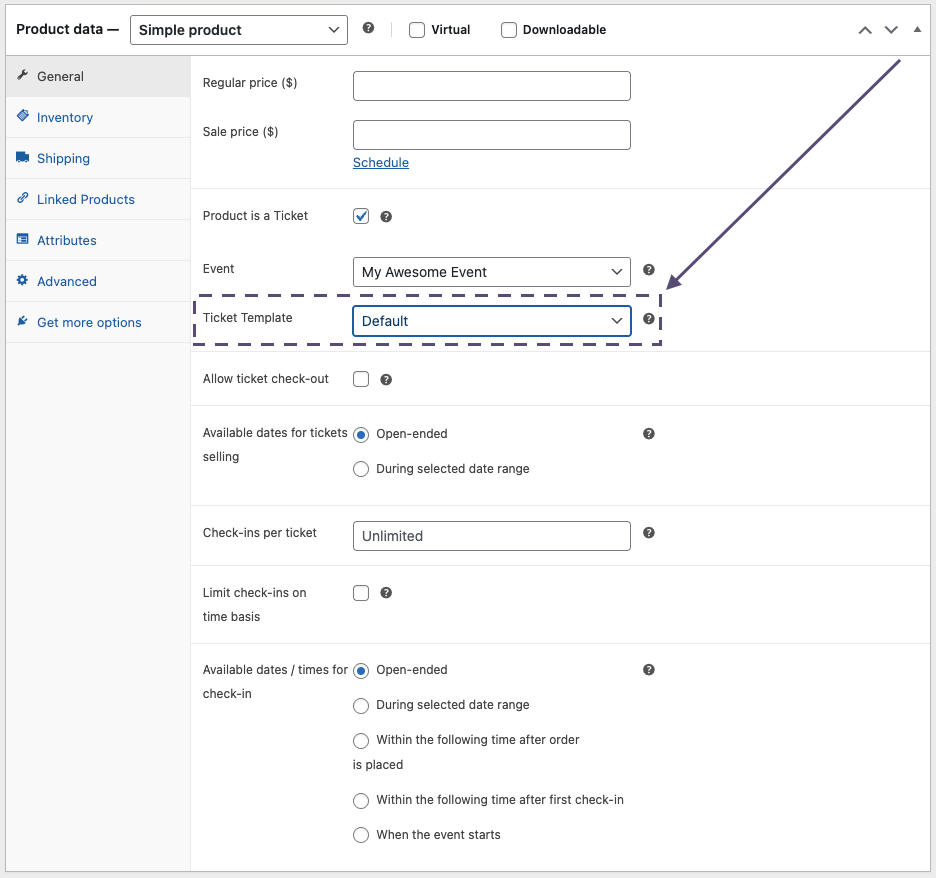Open Get more options link
Image resolution: width=936 pixels, height=878 pixels.
(x=89, y=323)
